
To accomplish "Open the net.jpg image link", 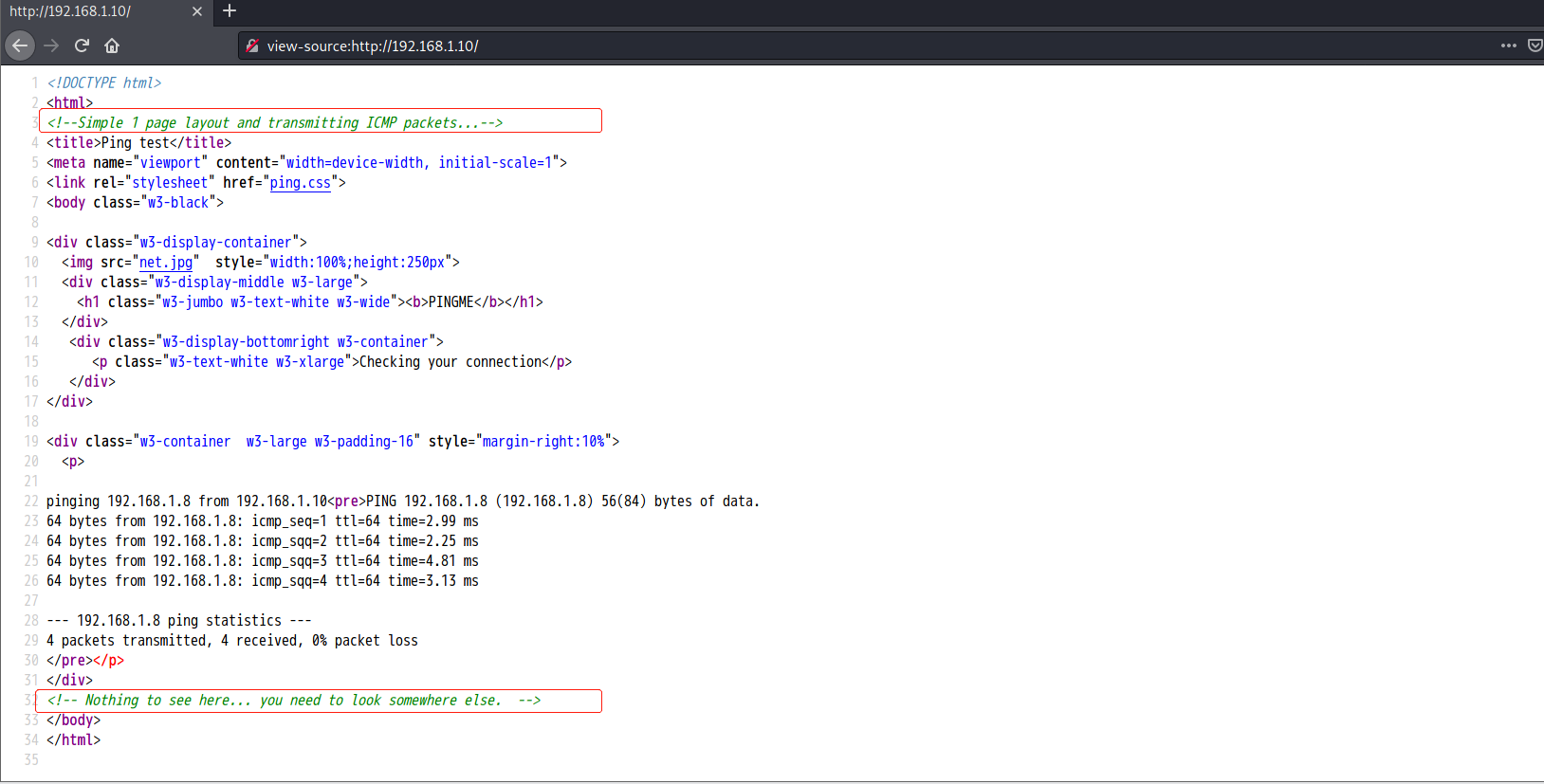I will 166,263.
